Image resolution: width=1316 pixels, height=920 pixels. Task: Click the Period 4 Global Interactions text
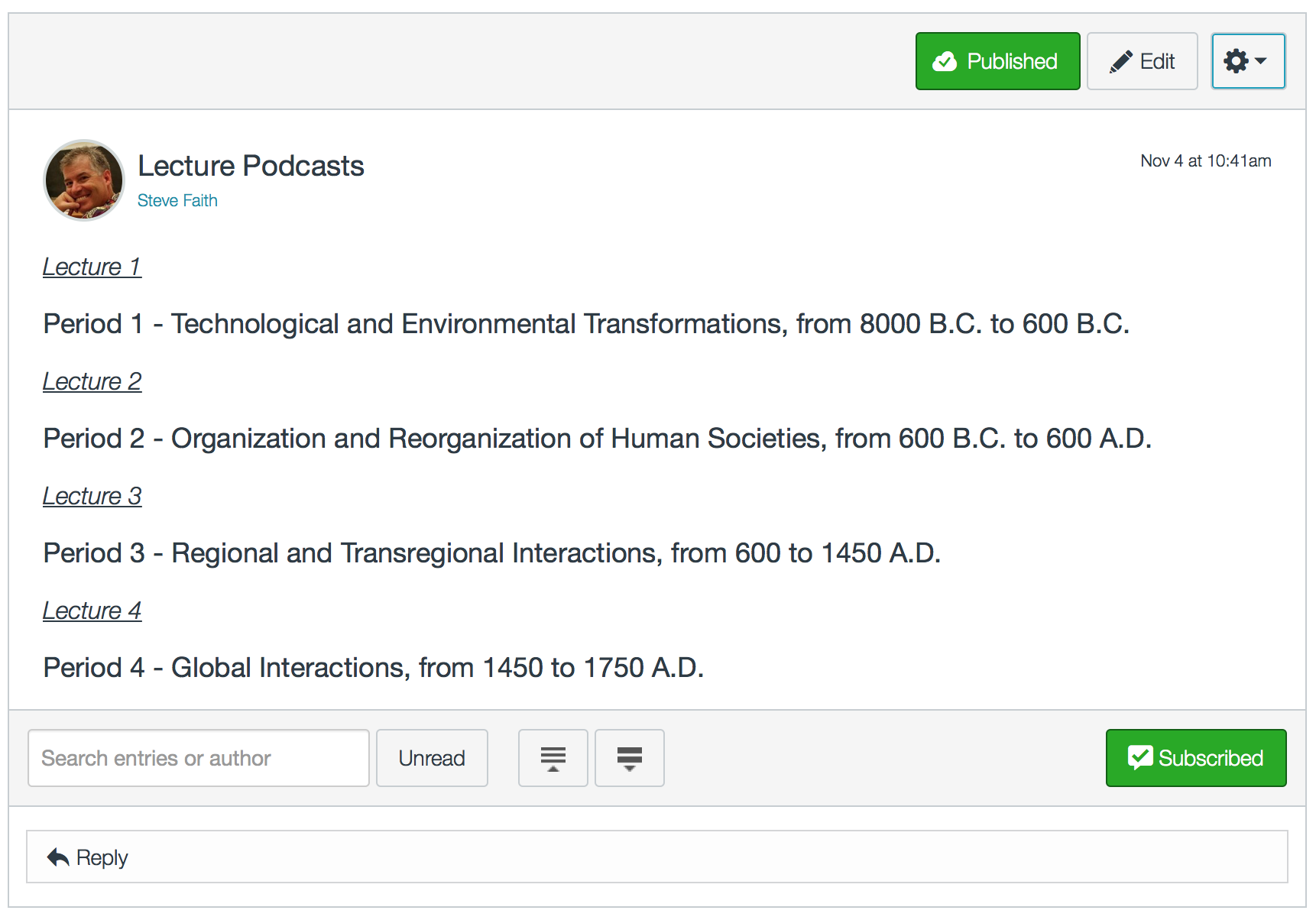click(374, 668)
